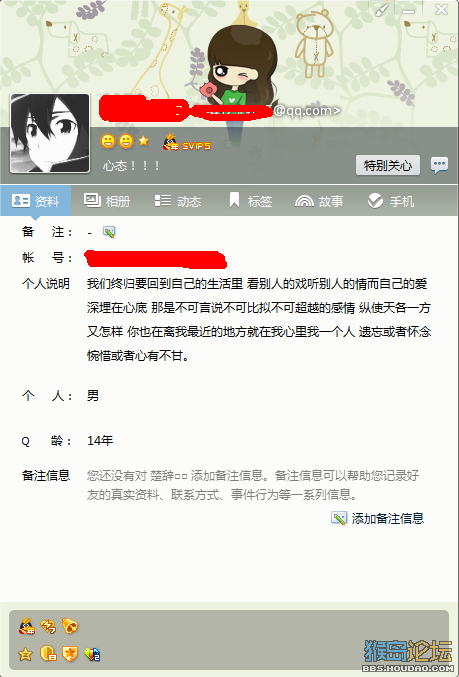
Task: Open the skin brush icon in title bar
Action: (x=381, y=9)
